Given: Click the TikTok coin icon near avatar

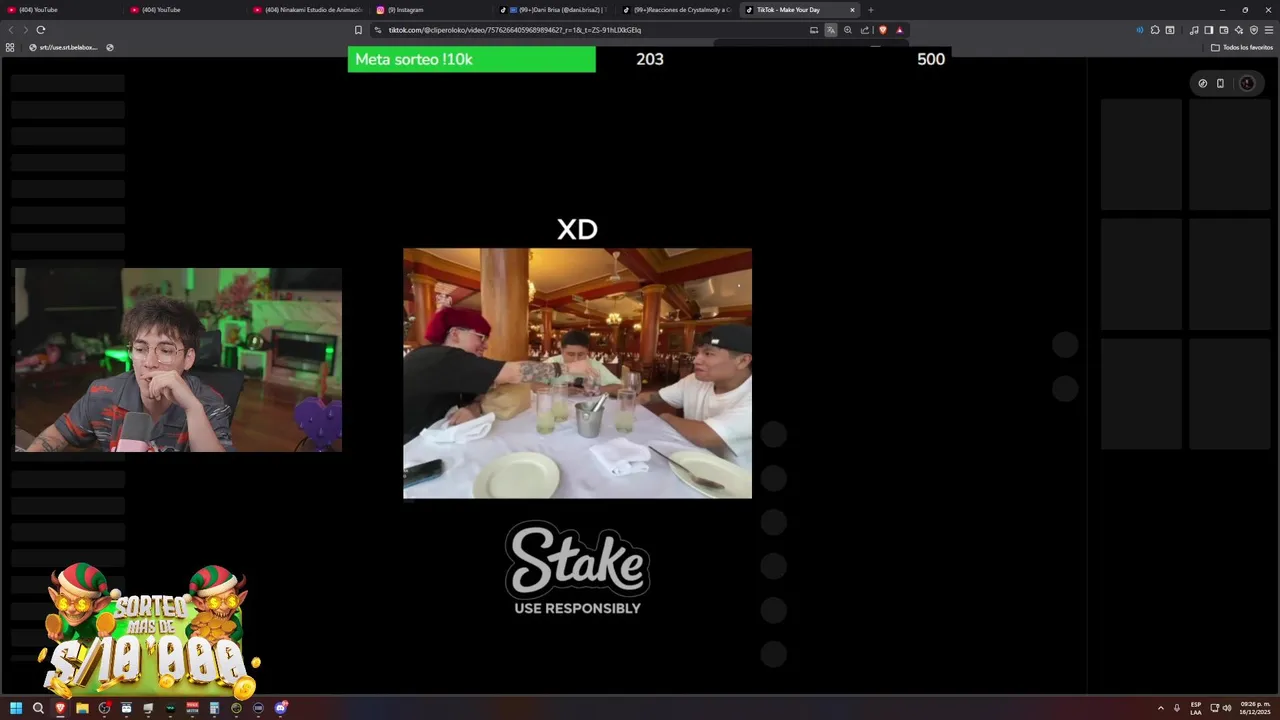Looking at the screenshot, I should pyautogui.click(x=1202, y=83).
